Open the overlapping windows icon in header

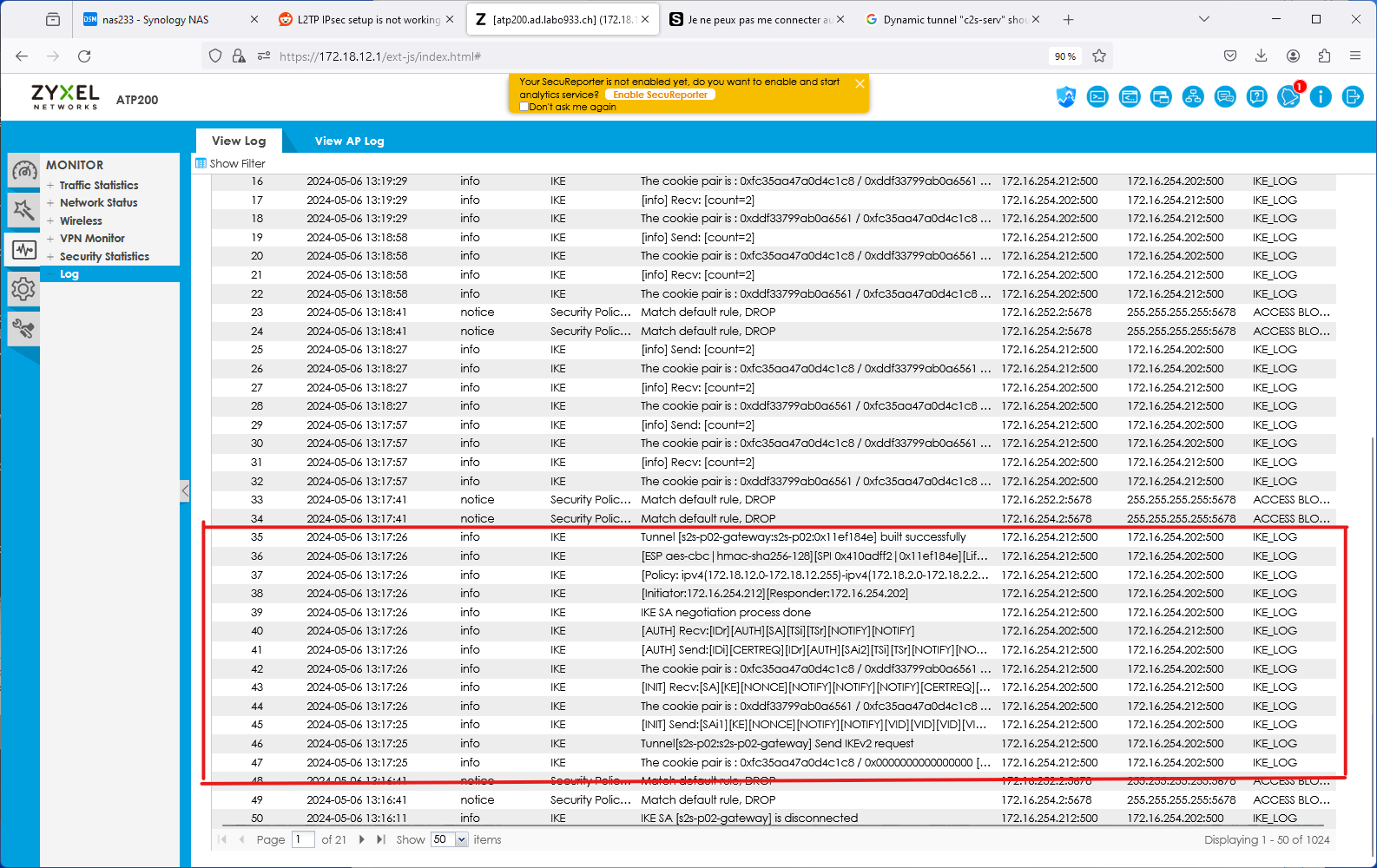[1161, 97]
